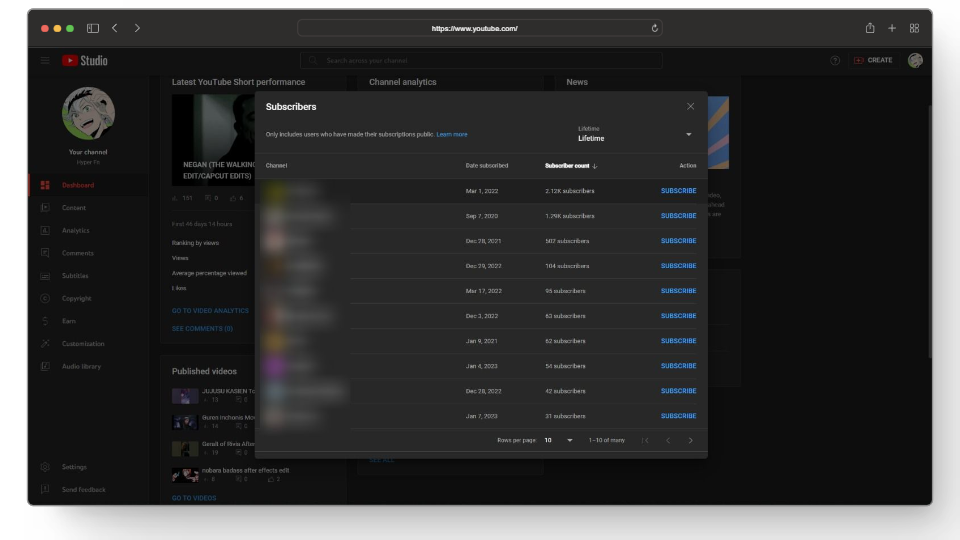This screenshot has width=960, height=540.
Task: Click the channel profile picture in sidebar
Action: click(88, 113)
